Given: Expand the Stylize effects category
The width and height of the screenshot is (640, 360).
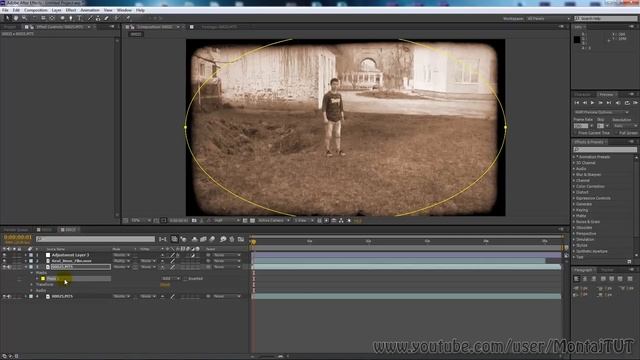Looking at the screenshot, I should pos(574,245).
